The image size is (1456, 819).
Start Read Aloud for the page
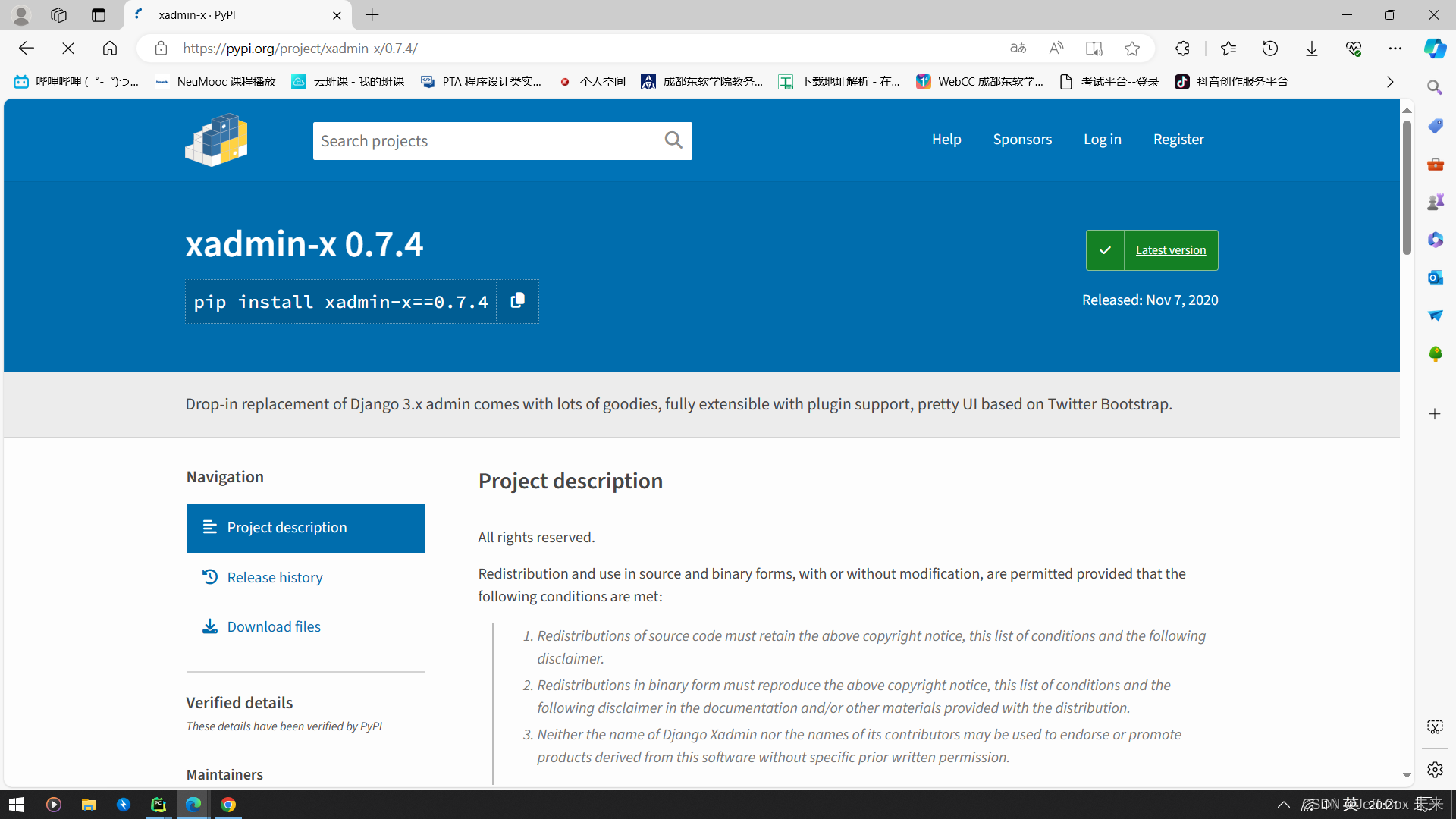coord(1056,48)
